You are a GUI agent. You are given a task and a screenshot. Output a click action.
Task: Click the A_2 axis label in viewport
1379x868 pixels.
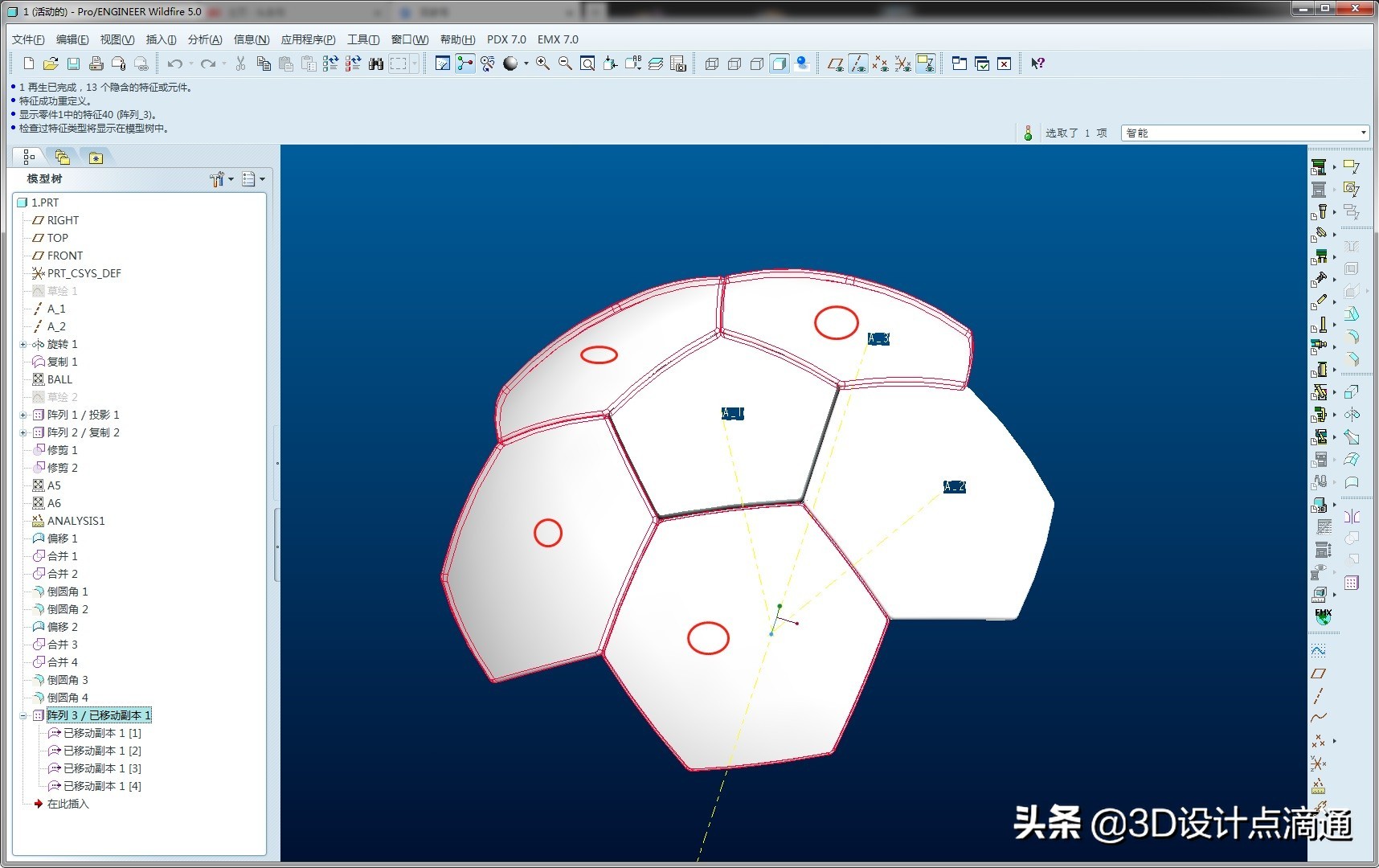954,486
